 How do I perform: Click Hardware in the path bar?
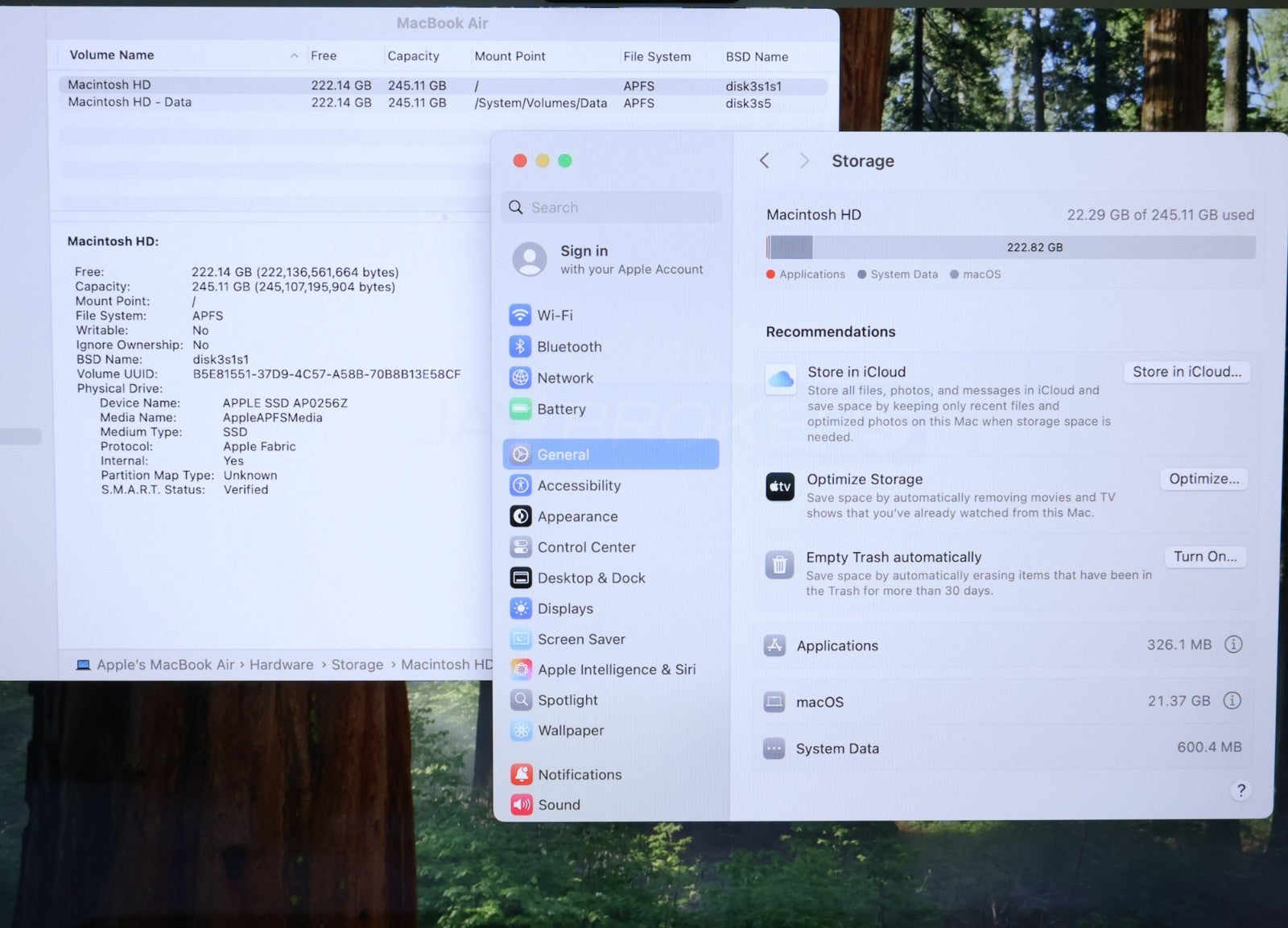[x=281, y=665]
